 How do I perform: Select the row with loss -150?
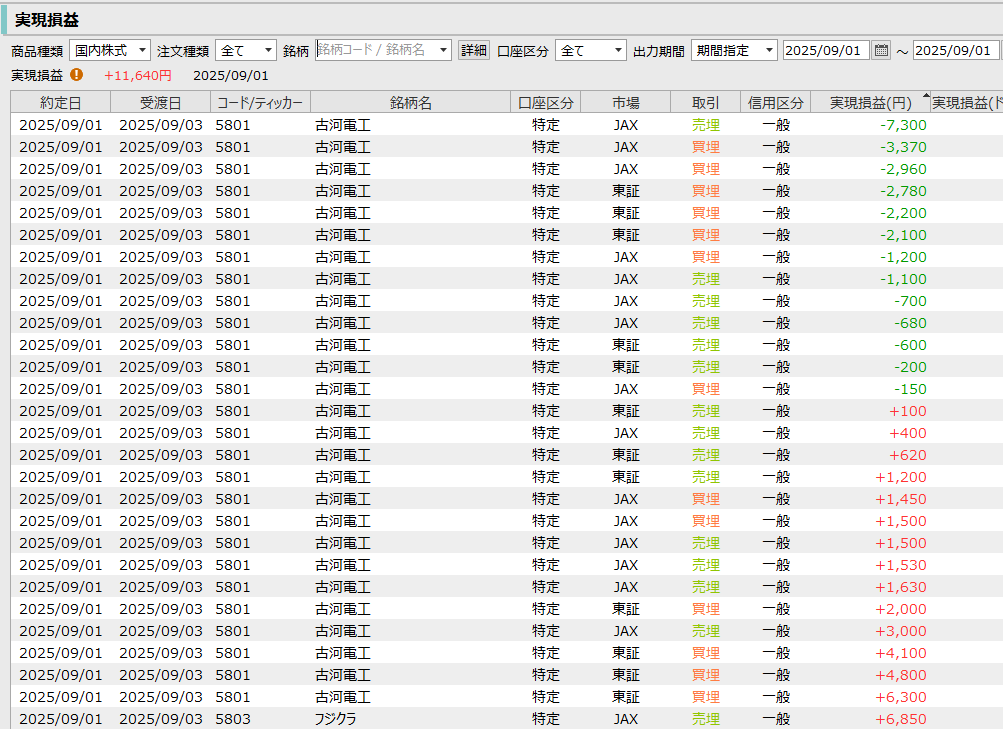pos(507,389)
